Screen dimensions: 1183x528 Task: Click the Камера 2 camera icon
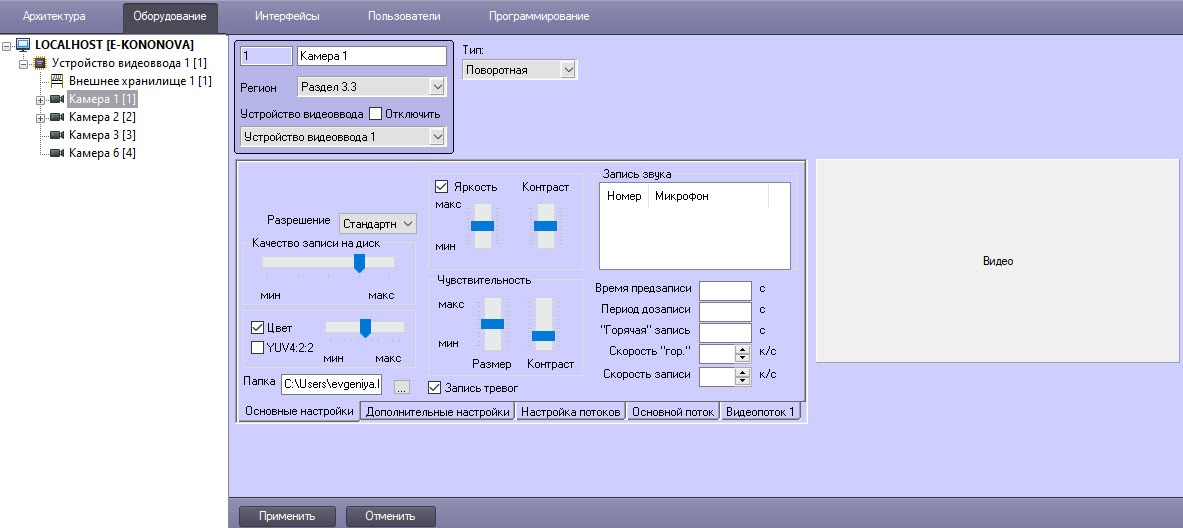pos(57,117)
